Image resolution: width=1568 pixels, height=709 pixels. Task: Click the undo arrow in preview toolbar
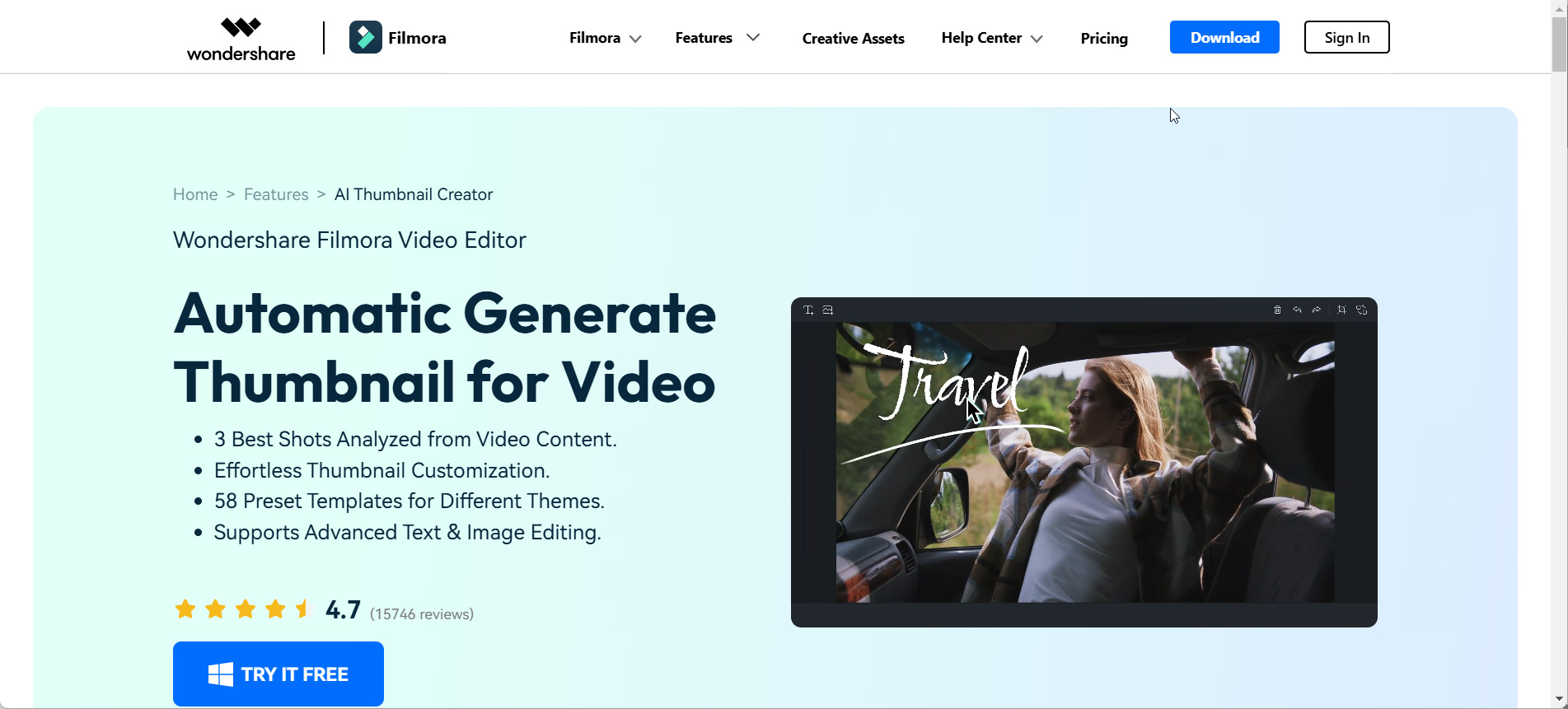(x=1297, y=310)
